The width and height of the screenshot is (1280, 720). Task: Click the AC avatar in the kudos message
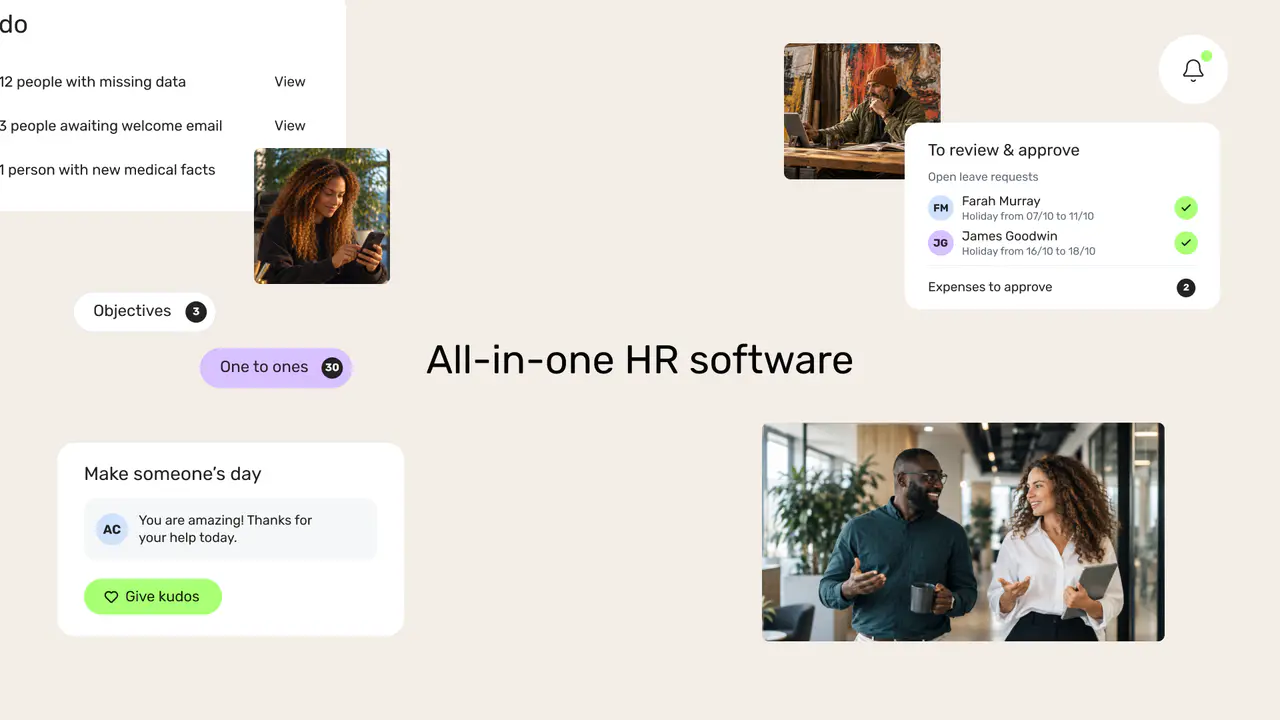(x=112, y=529)
